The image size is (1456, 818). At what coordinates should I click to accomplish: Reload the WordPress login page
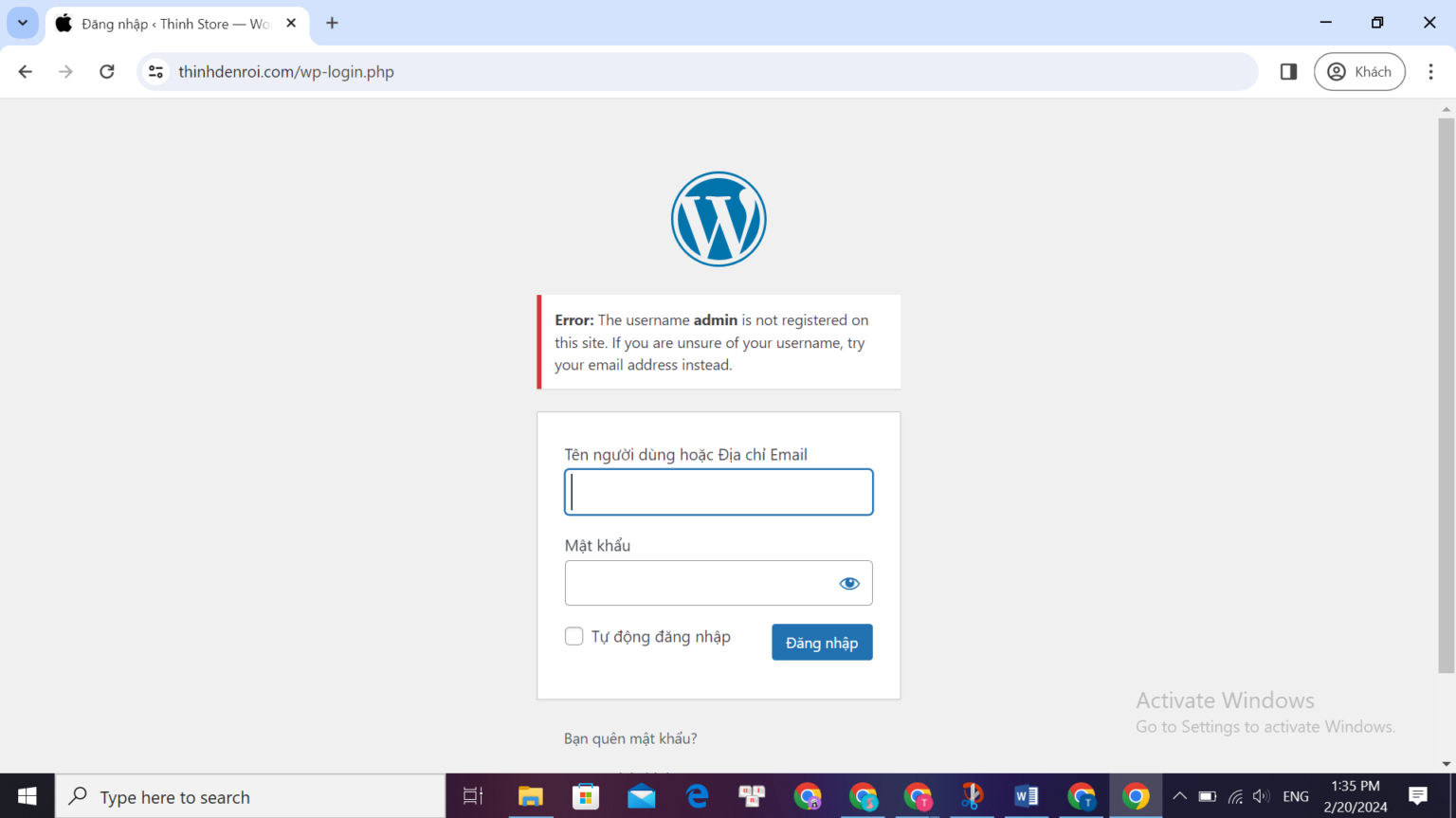106,71
